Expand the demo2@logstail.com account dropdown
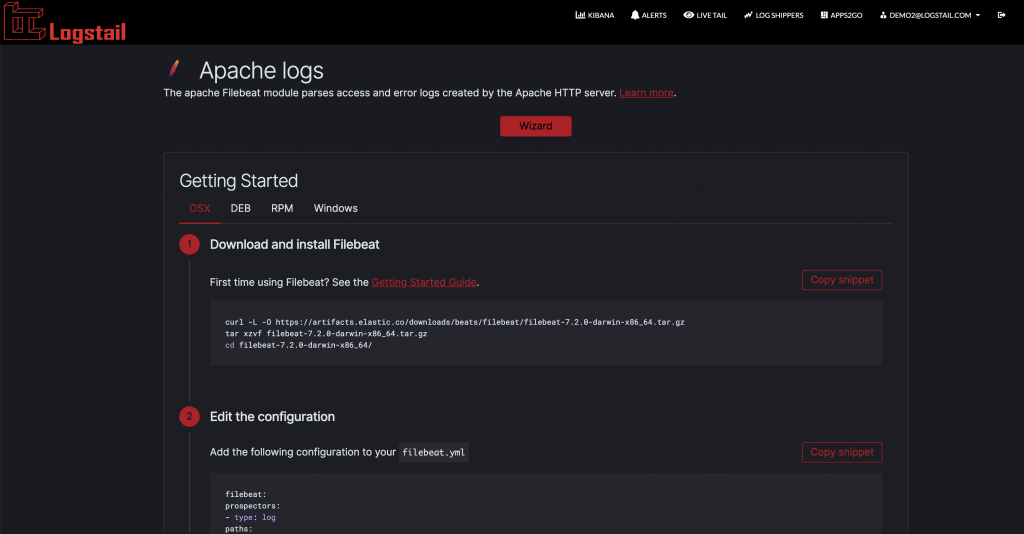Image resolution: width=1024 pixels, height=534 pixels. 930,16
